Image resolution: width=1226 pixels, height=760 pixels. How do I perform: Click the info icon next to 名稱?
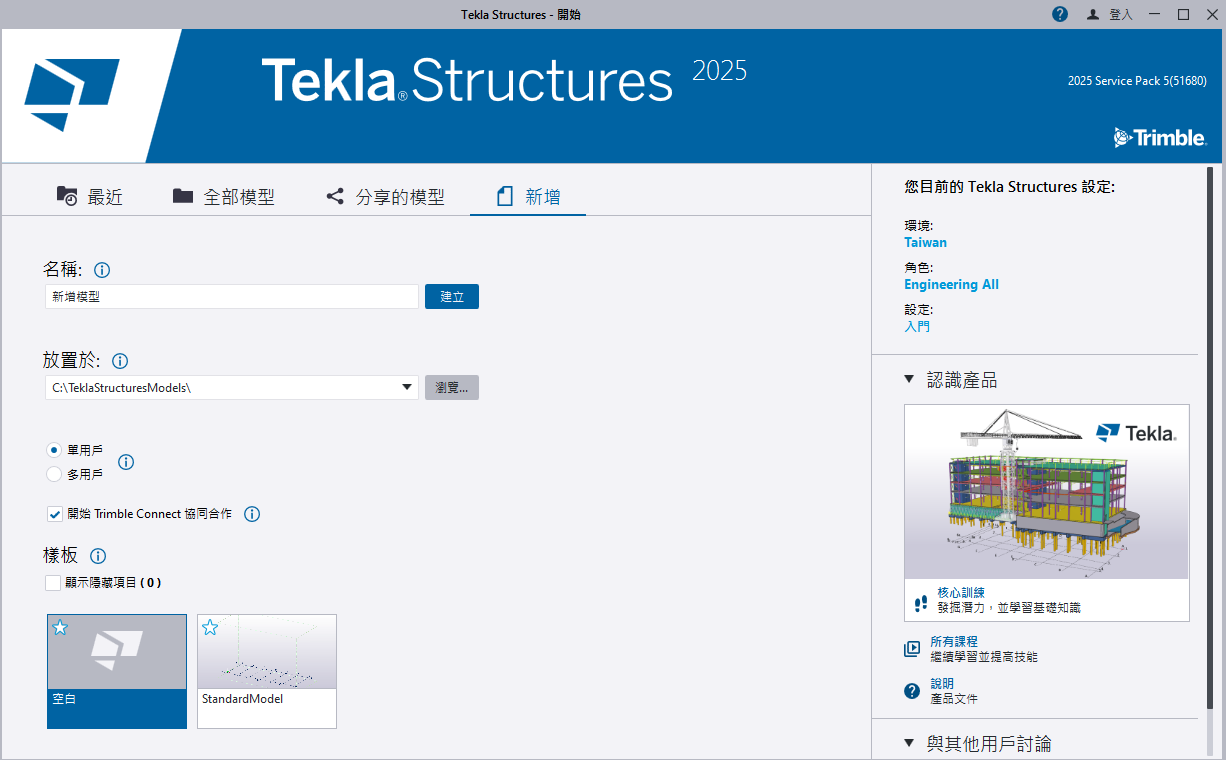(102, 270)
